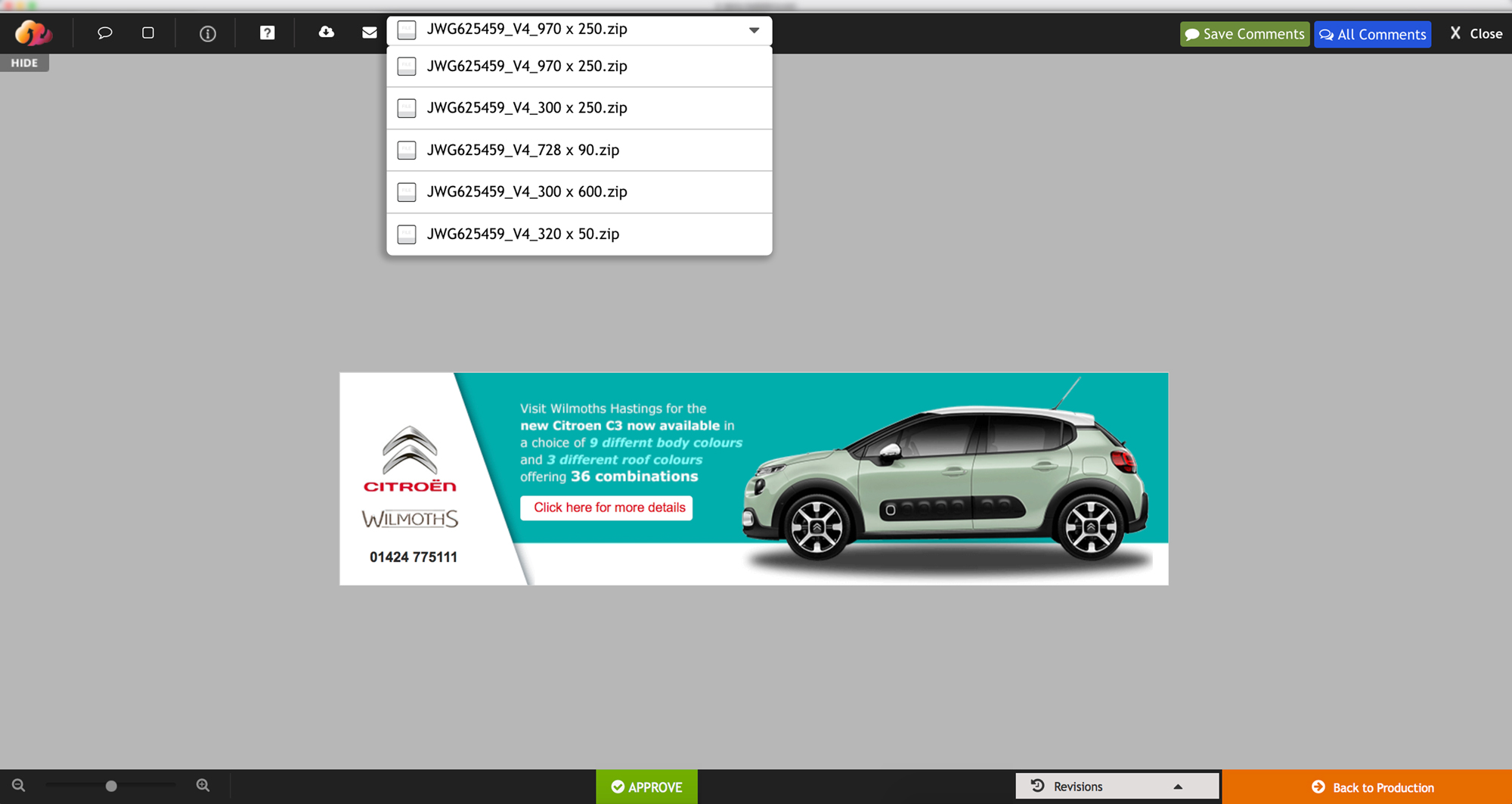1512x804 pixels.
Task: Select JWG625459_V4_300 x 600.zip
Action: (x=579, y=192)
